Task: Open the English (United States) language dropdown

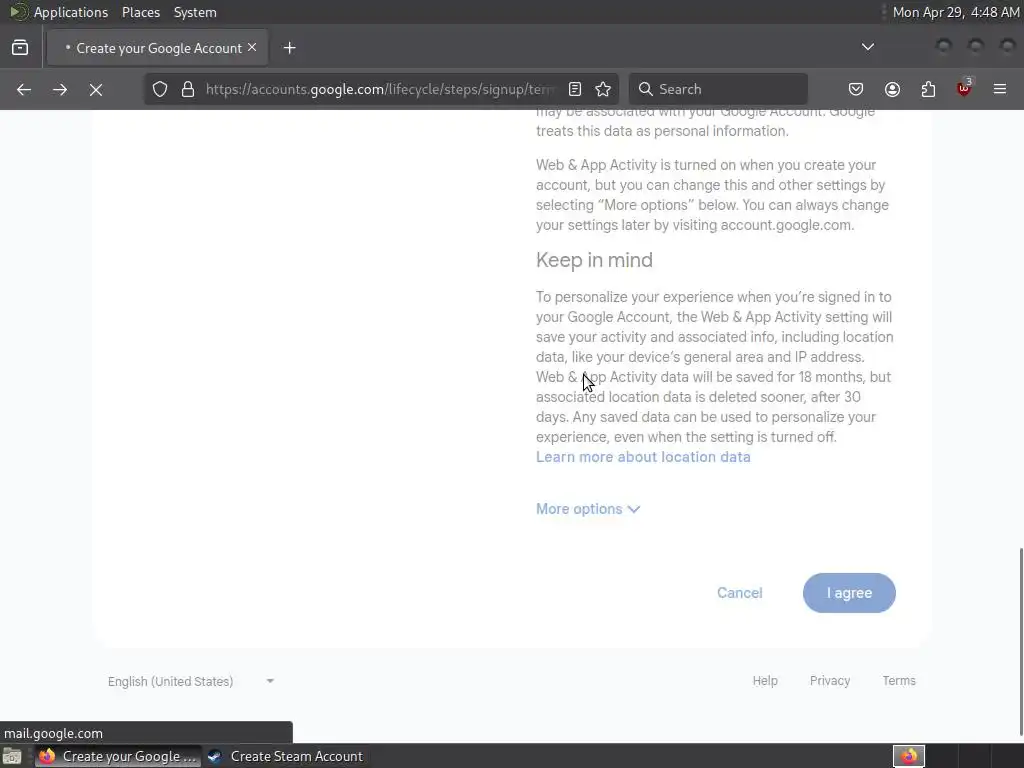Action: 191,681
